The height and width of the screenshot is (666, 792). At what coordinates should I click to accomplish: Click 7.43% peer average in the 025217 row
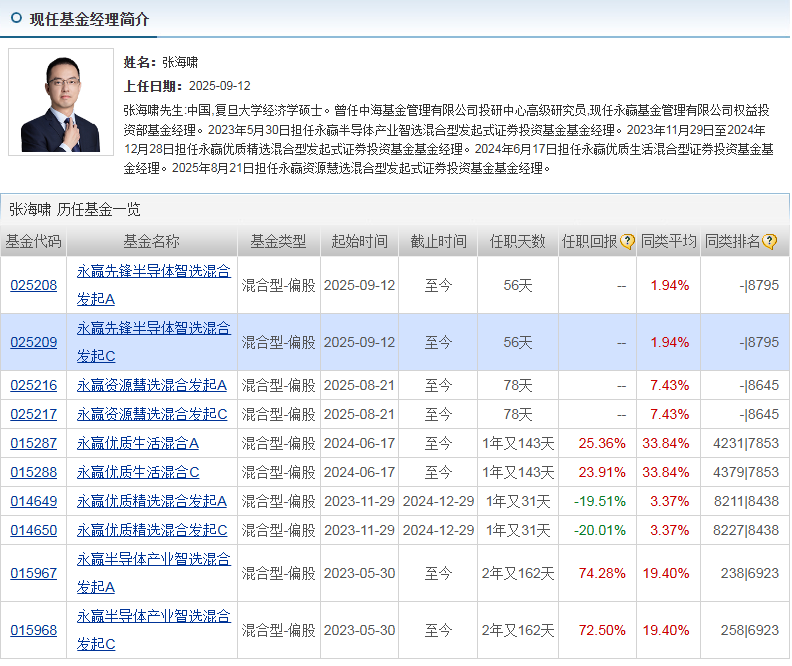click(670, 415)
